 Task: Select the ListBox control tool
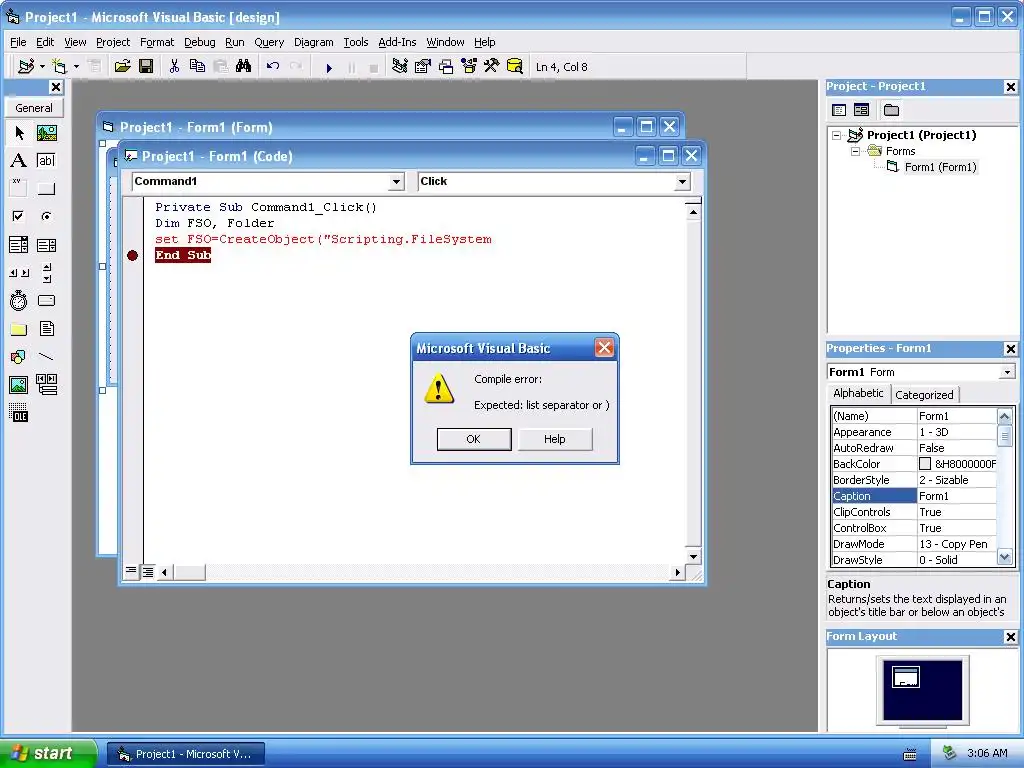click(x=46, y=245)
